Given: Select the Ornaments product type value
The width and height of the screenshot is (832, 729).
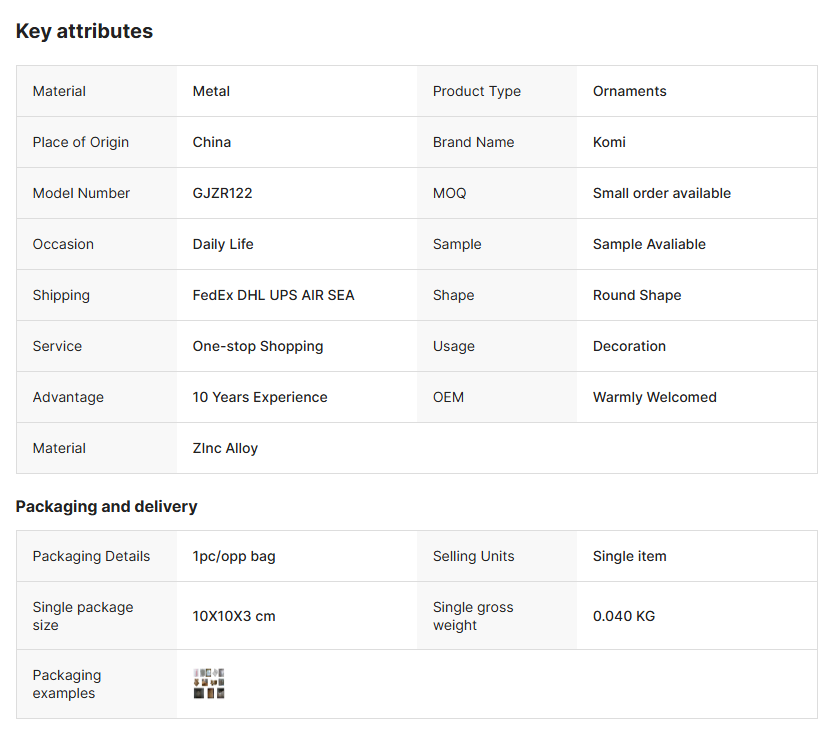Looking at the screenshot, I should click(x=629, y=91).
